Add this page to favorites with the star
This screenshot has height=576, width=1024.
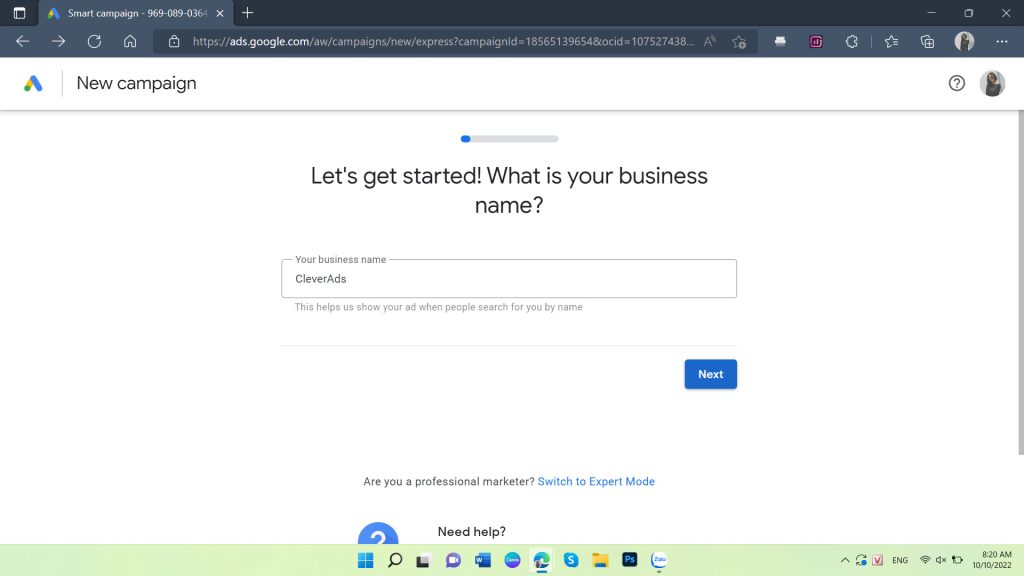pos(738,42)
